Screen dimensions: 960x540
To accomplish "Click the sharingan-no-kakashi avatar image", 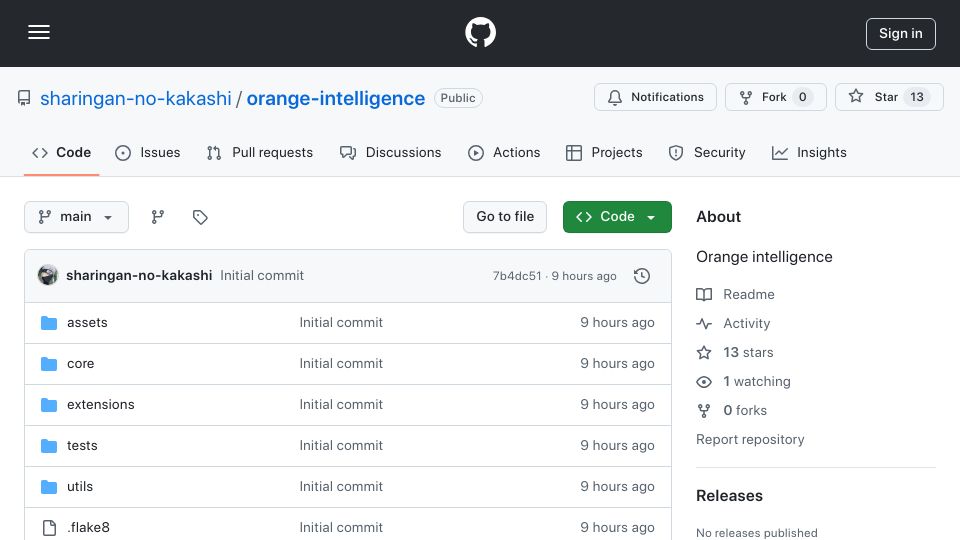I will pyautogui.click(x=48, y=276).
